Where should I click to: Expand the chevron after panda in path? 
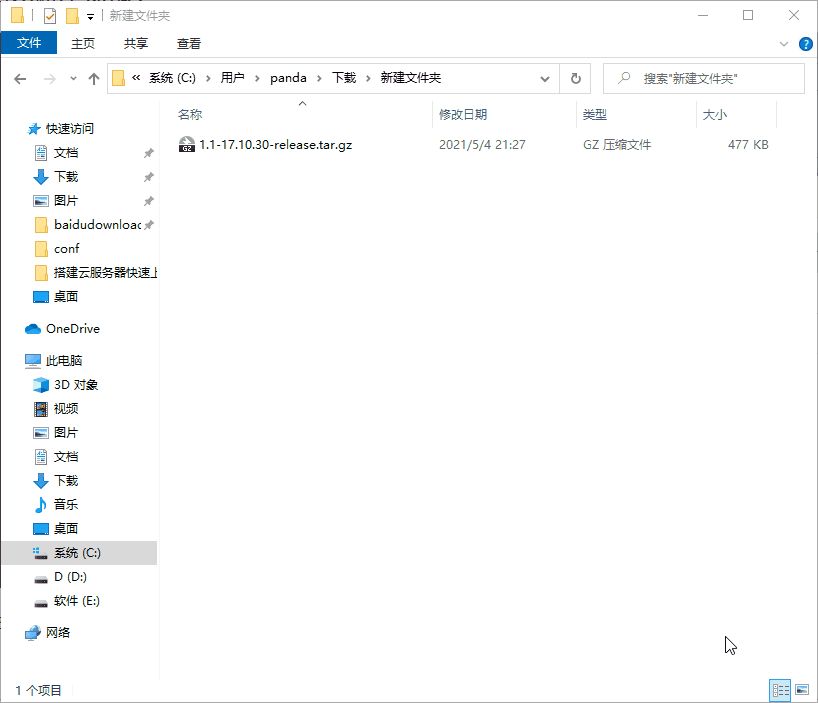point(319,79)
